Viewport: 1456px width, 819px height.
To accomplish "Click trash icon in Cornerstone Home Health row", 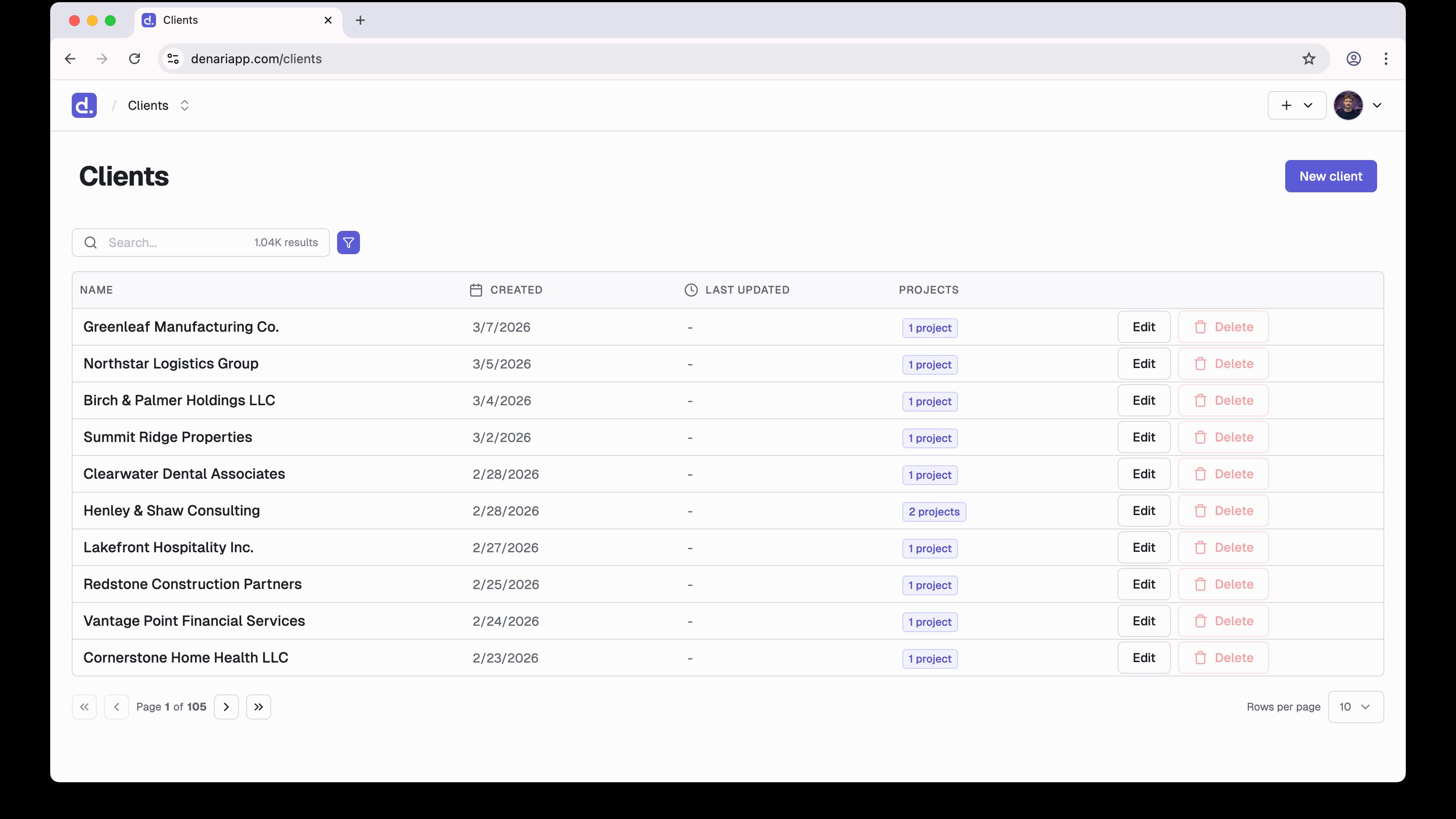I will 1200,658.
